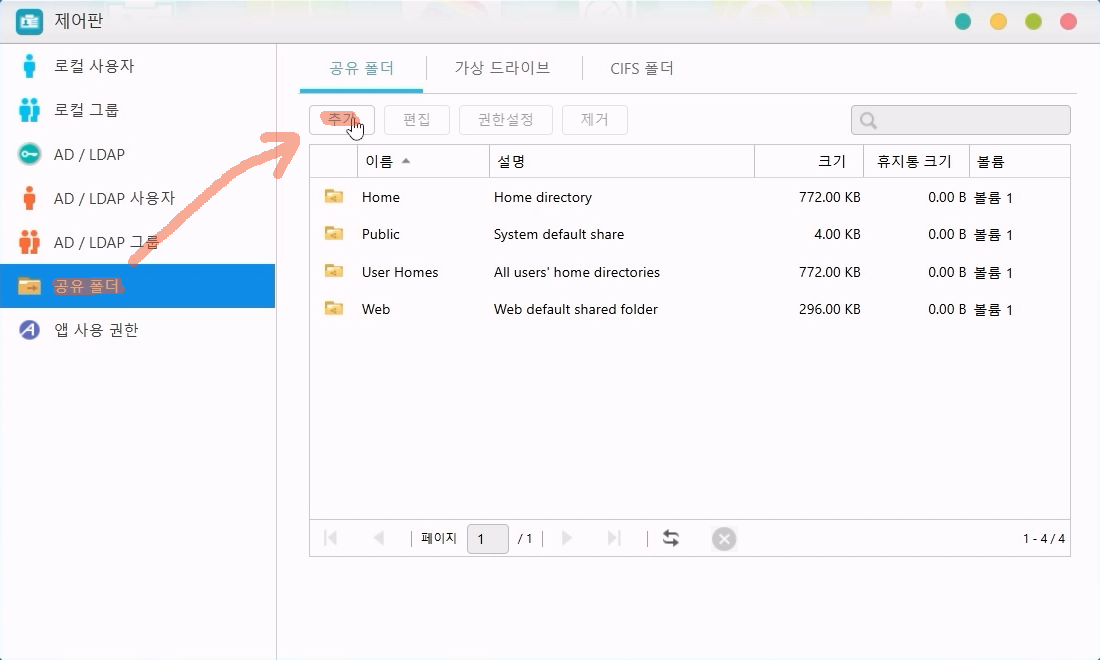Click the page number input field
Image resolution: width=1100 pixels, height=660 pixels.
[x=487, y=539]
